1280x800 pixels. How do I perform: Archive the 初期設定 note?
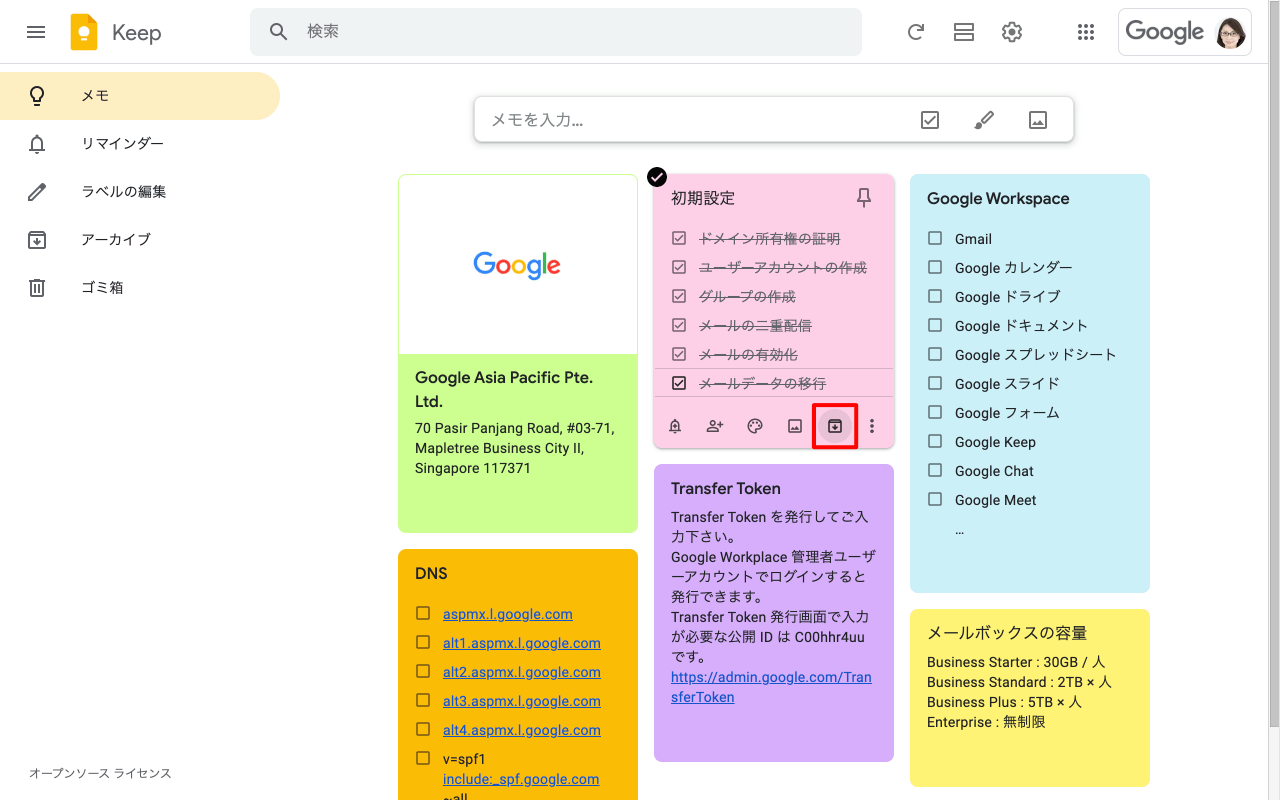point(835,426)
